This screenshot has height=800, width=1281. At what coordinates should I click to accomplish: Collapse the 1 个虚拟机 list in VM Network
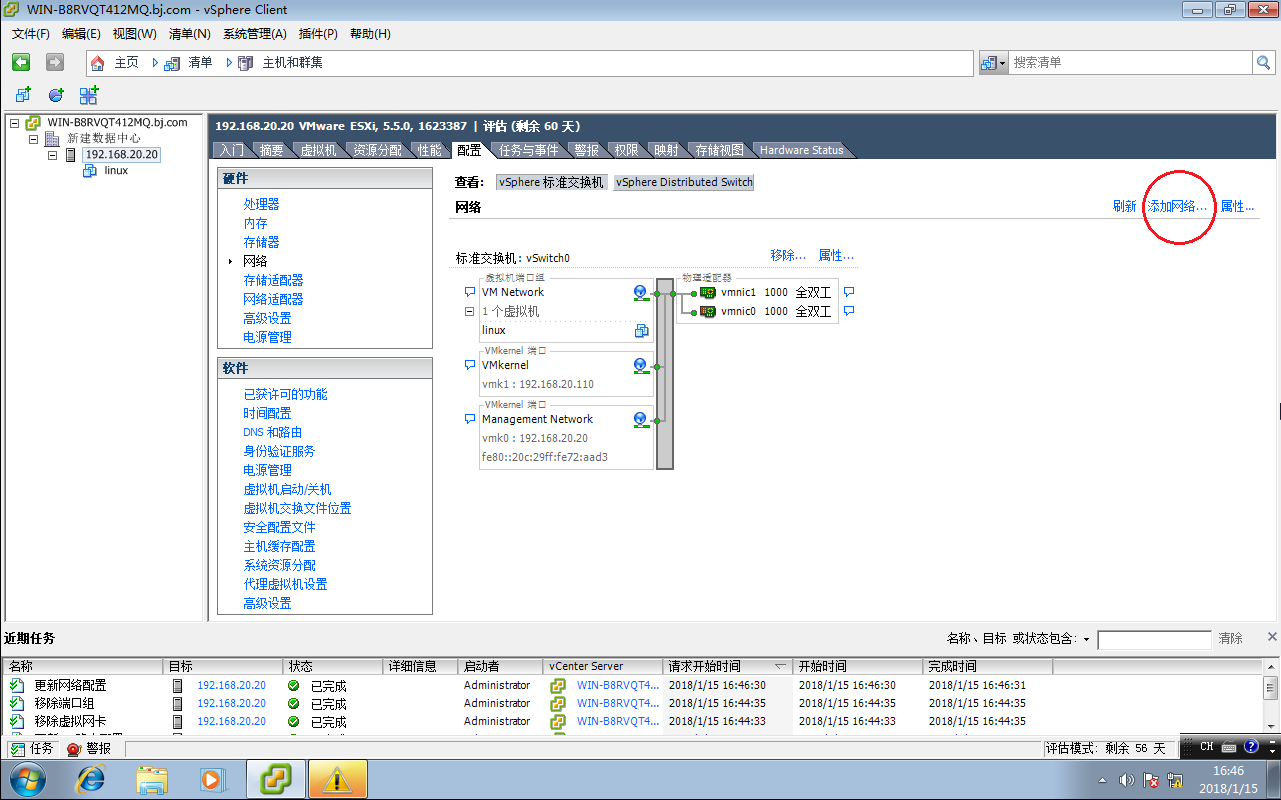(470, 311)
